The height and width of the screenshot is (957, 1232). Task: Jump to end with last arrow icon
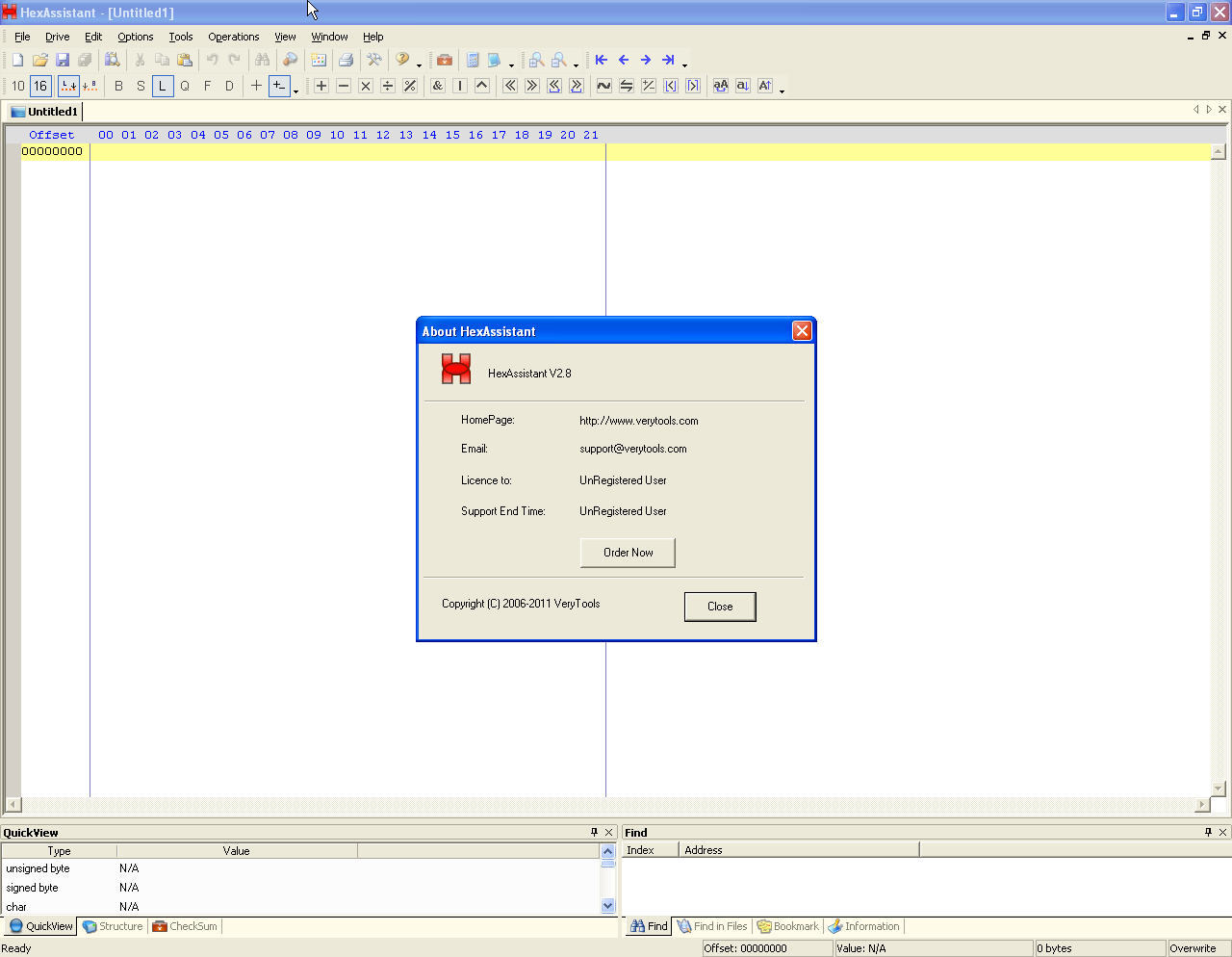pos(667,60)
